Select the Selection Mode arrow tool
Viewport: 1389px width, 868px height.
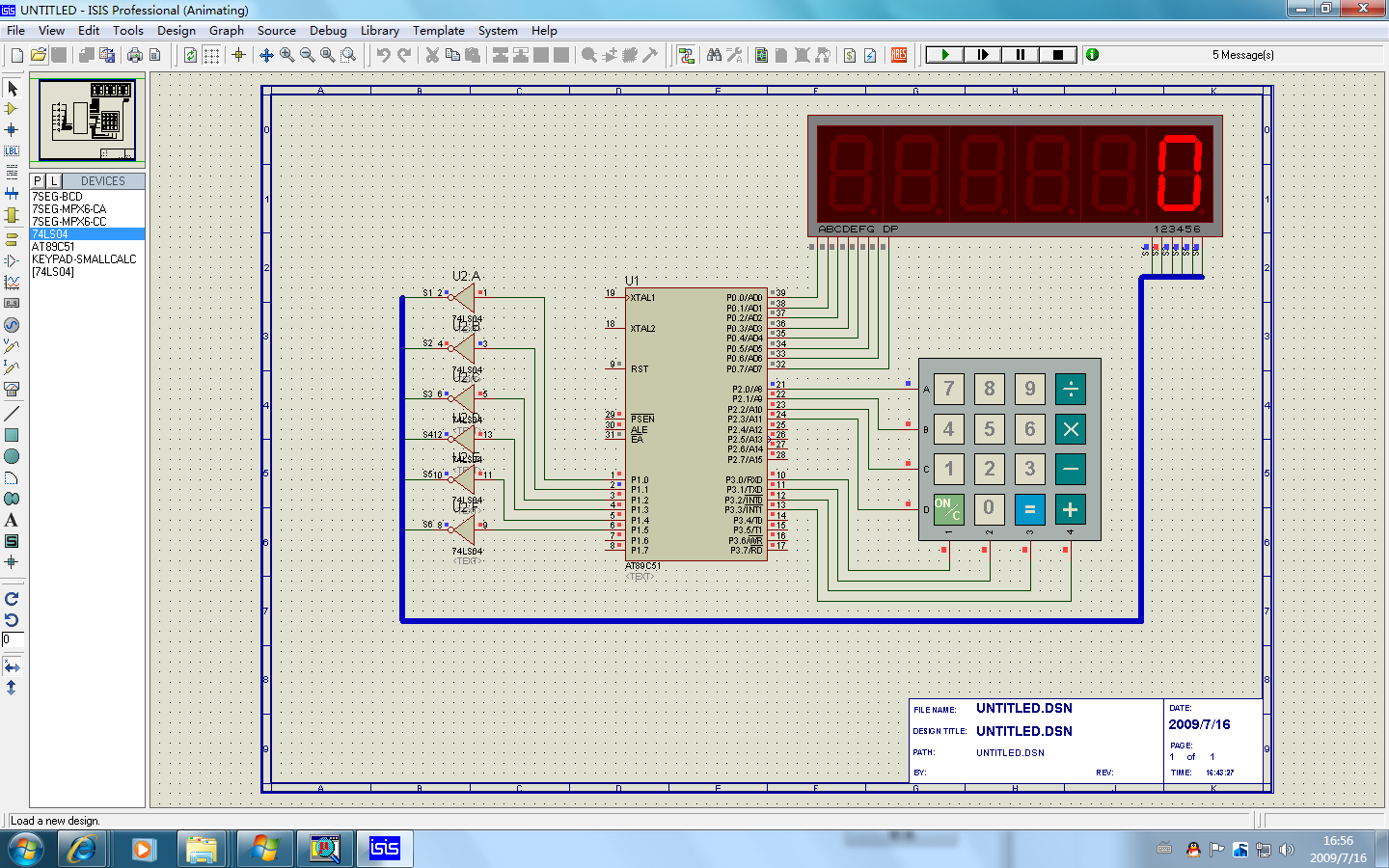pos(12,89)
